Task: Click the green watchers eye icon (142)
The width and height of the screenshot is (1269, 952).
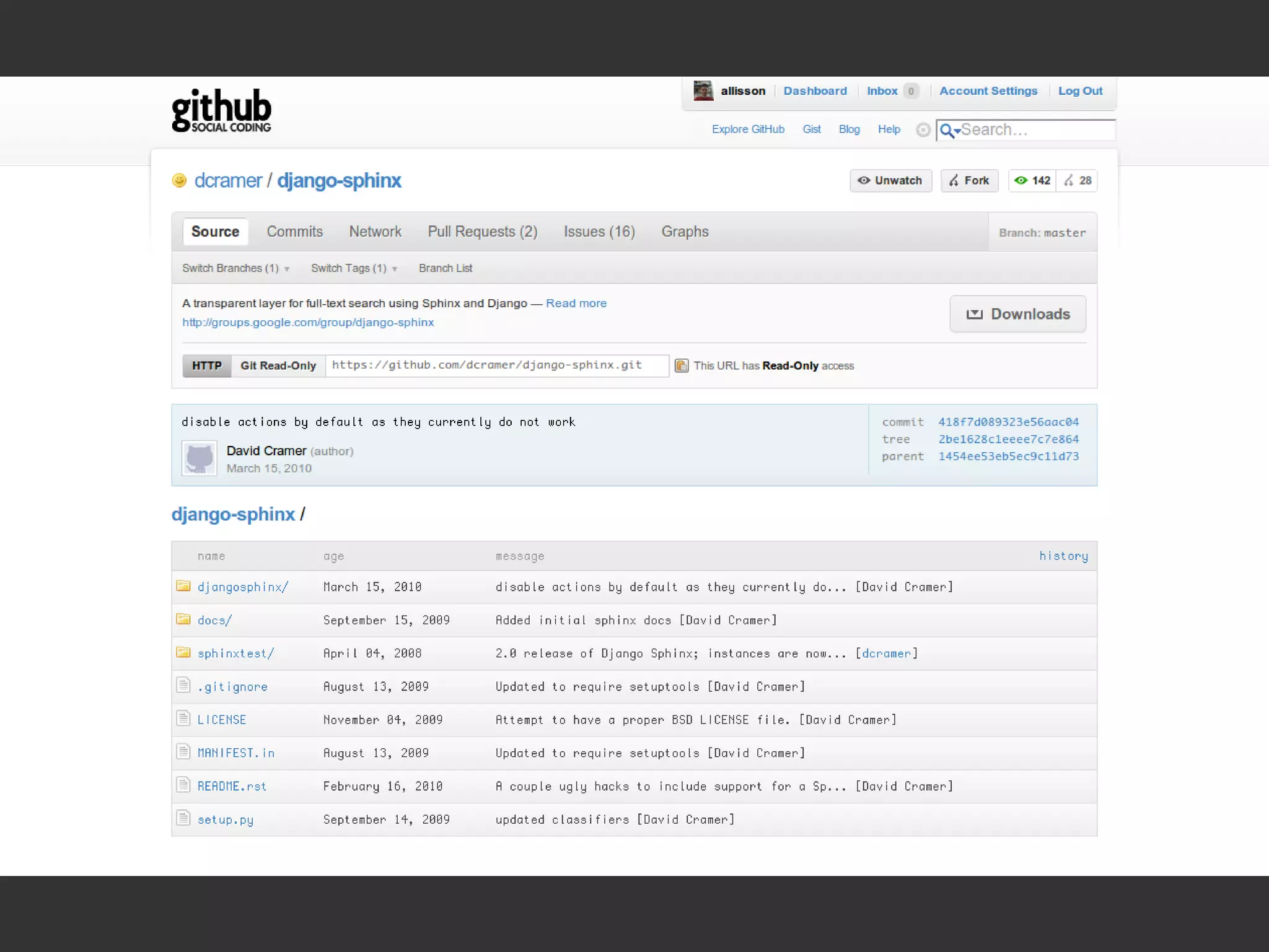Action: (1021, 181)
